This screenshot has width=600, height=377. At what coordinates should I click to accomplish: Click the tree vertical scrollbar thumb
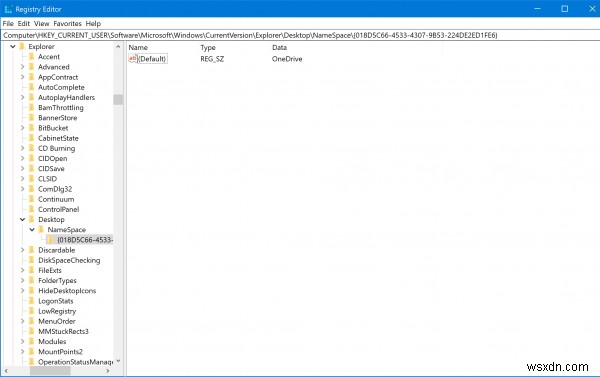[x=118, y=100]
